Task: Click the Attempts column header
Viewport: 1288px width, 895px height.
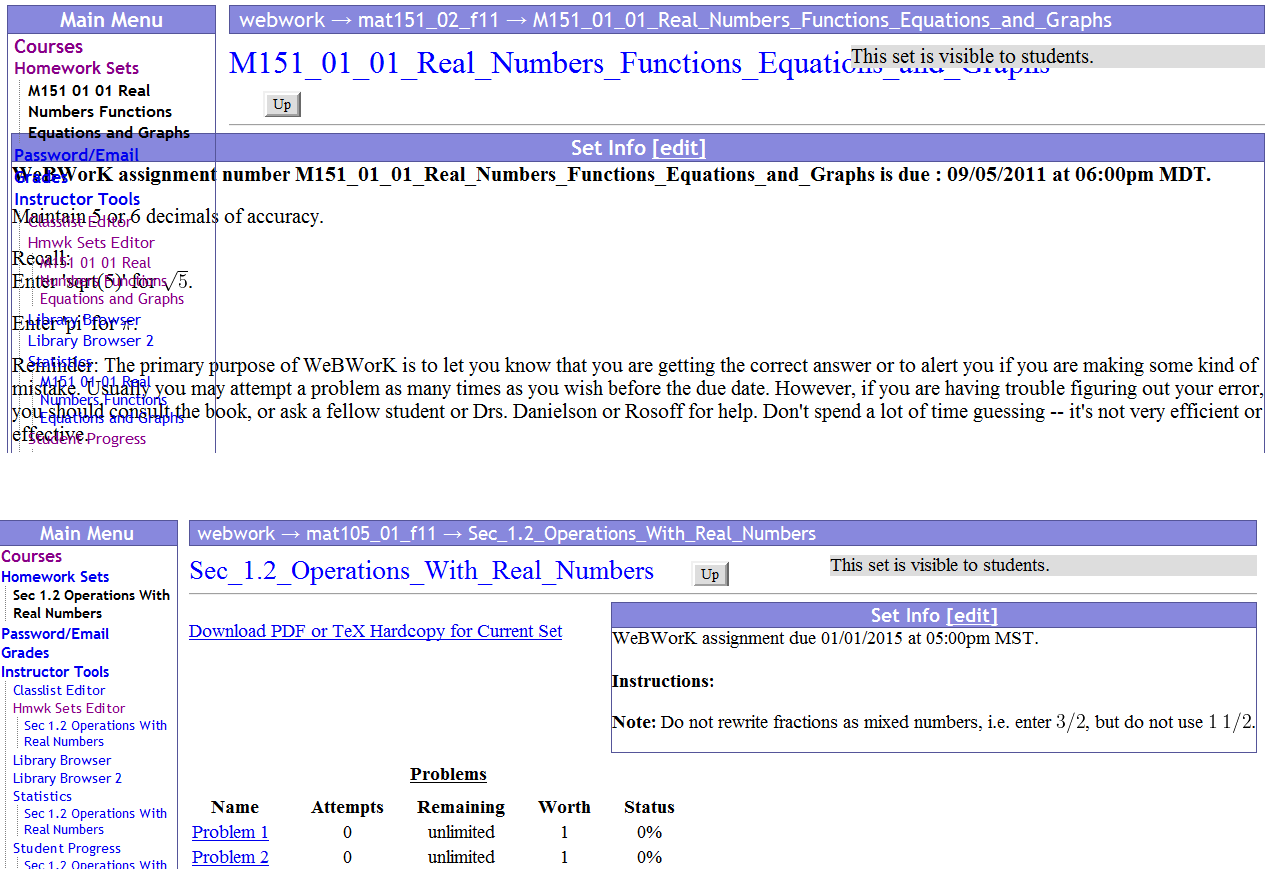Action: coord(347,807)
